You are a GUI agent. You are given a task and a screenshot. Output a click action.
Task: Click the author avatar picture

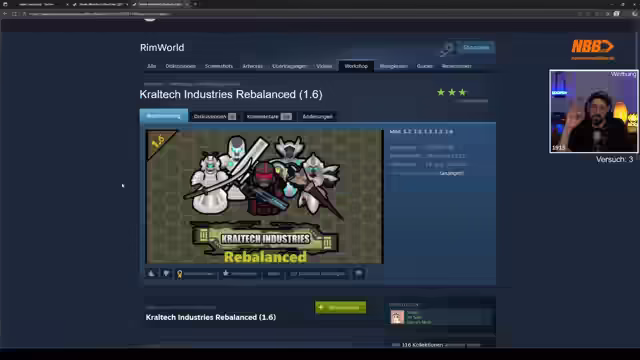point(397,317)
